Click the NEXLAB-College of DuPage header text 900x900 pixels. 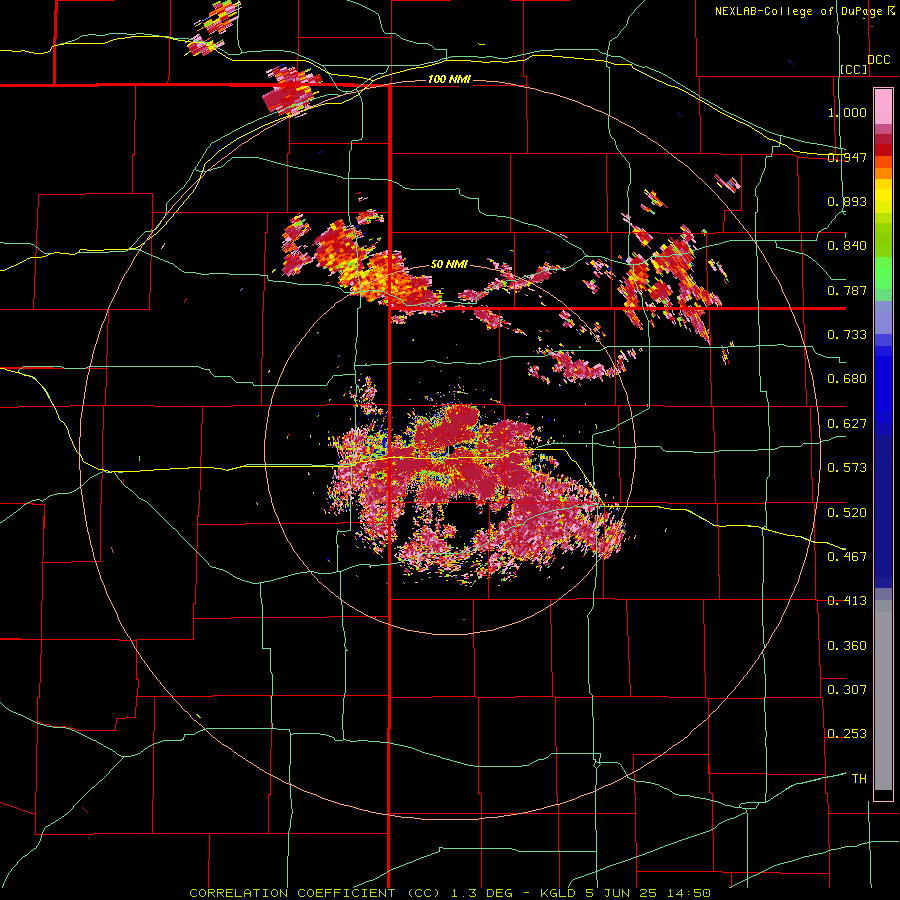pyautogui.click(x=800, y=11)
